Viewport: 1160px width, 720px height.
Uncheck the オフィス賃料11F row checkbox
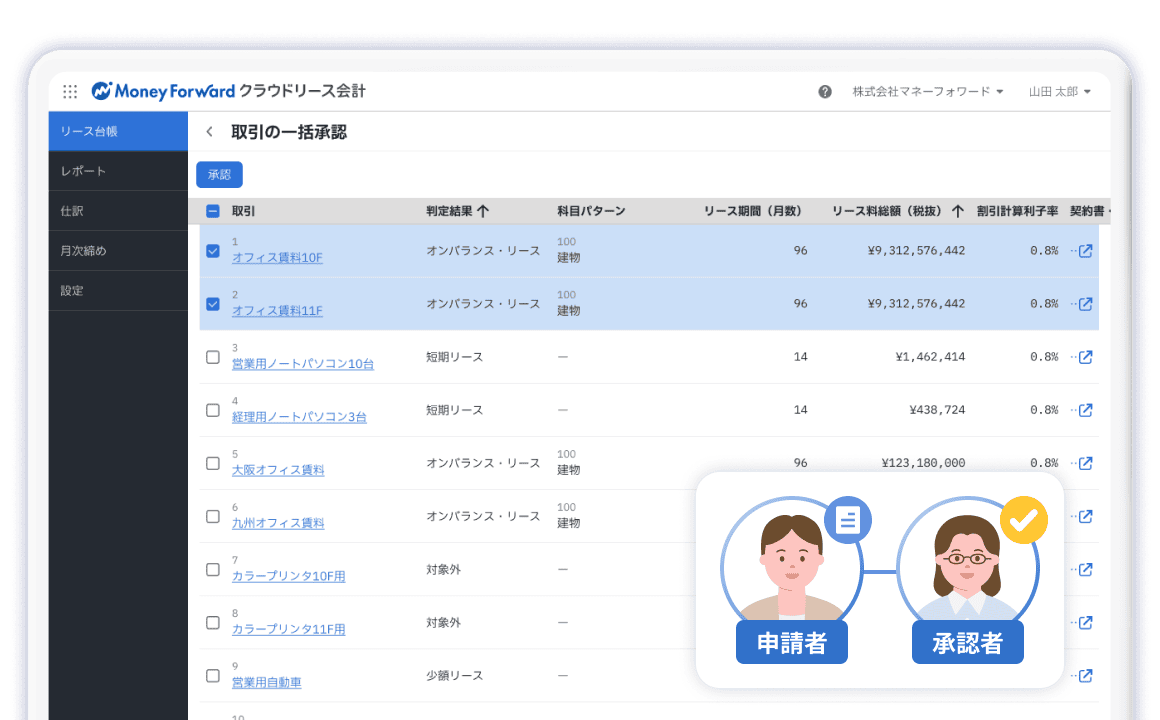click(x=213, y=304)
